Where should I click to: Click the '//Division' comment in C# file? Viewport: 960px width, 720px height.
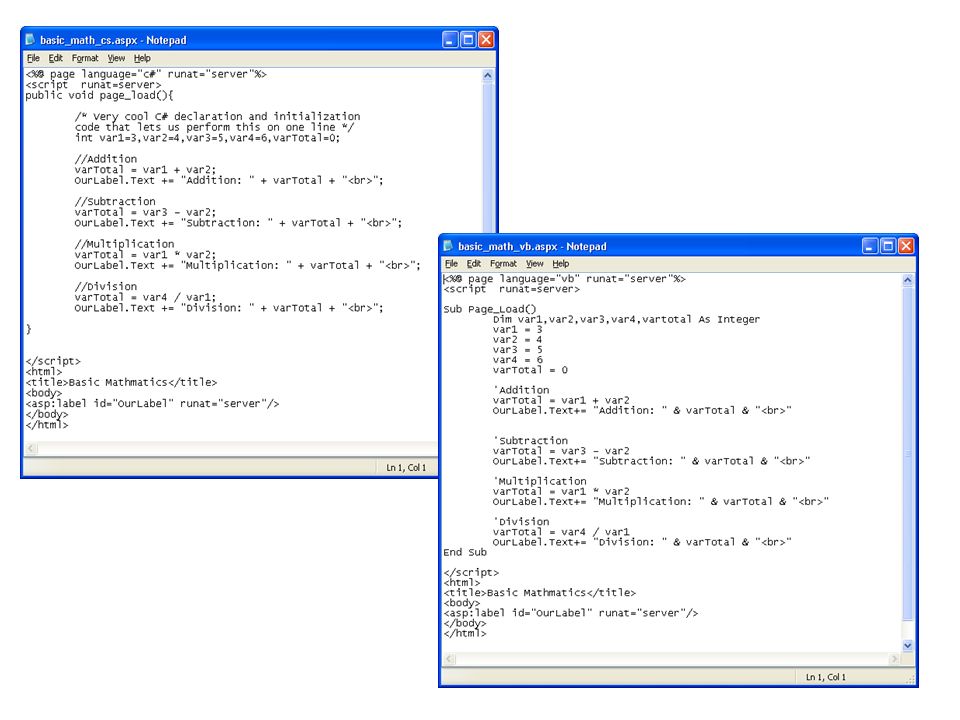[x=105, y=286]
